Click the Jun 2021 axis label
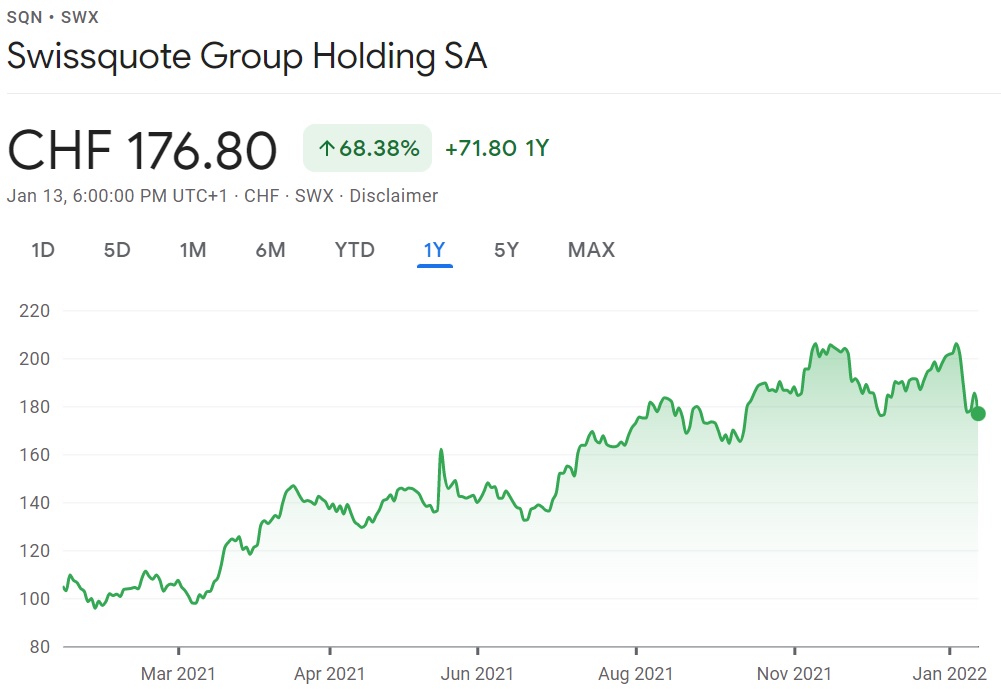 pos(478,674)
